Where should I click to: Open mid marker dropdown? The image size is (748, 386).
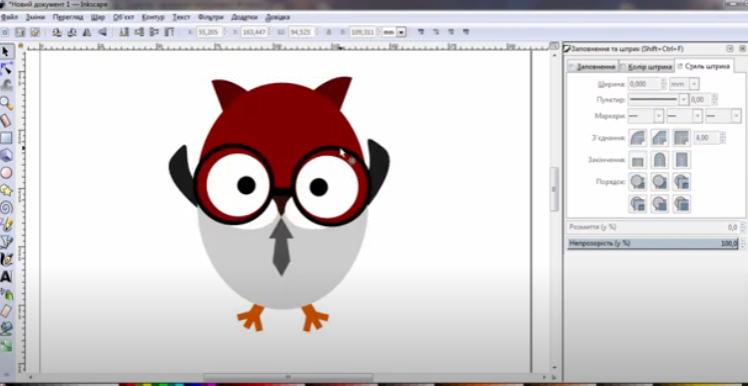click(685, 115)
